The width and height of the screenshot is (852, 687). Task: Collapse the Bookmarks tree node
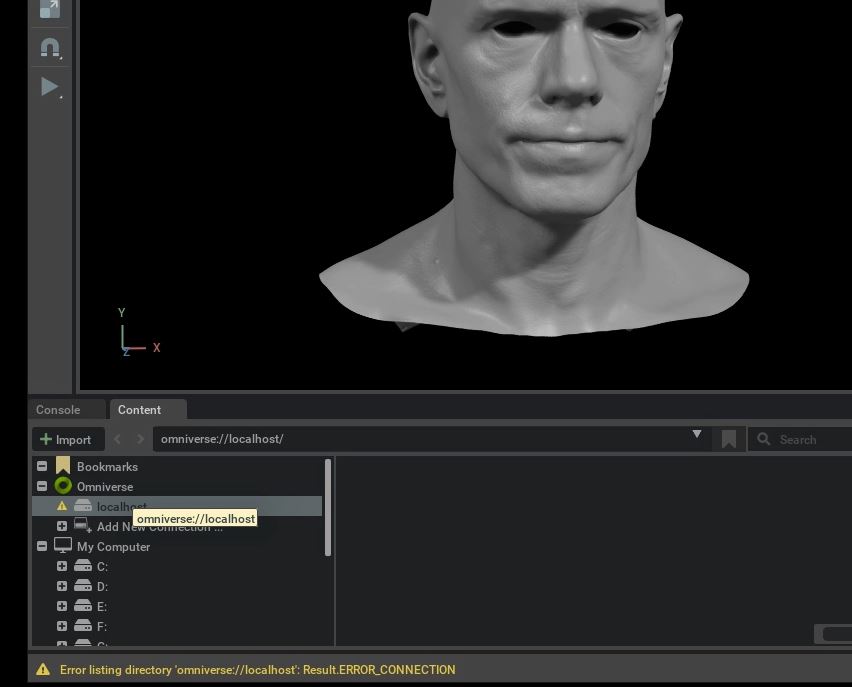pos(42,467)
